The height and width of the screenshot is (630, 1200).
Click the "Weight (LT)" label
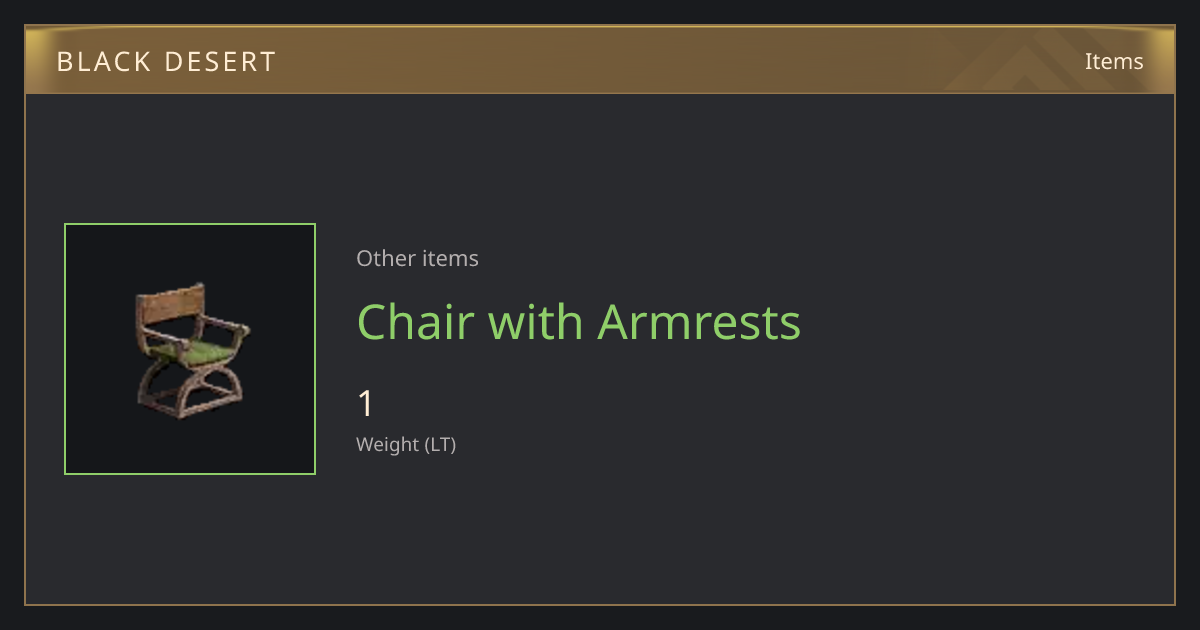pos(406,445)
